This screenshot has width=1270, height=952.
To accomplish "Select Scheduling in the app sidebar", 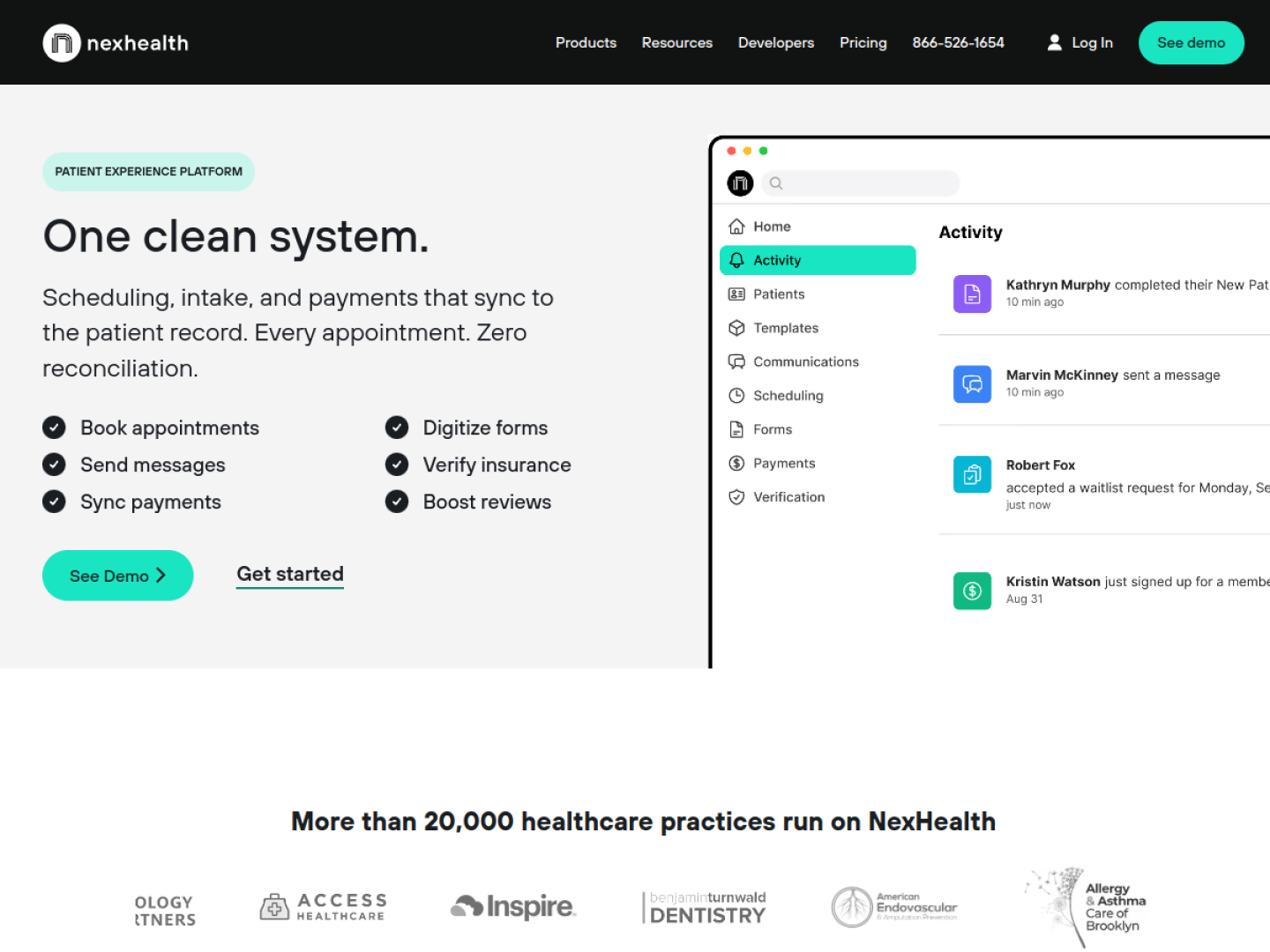I will pos(818,396).
